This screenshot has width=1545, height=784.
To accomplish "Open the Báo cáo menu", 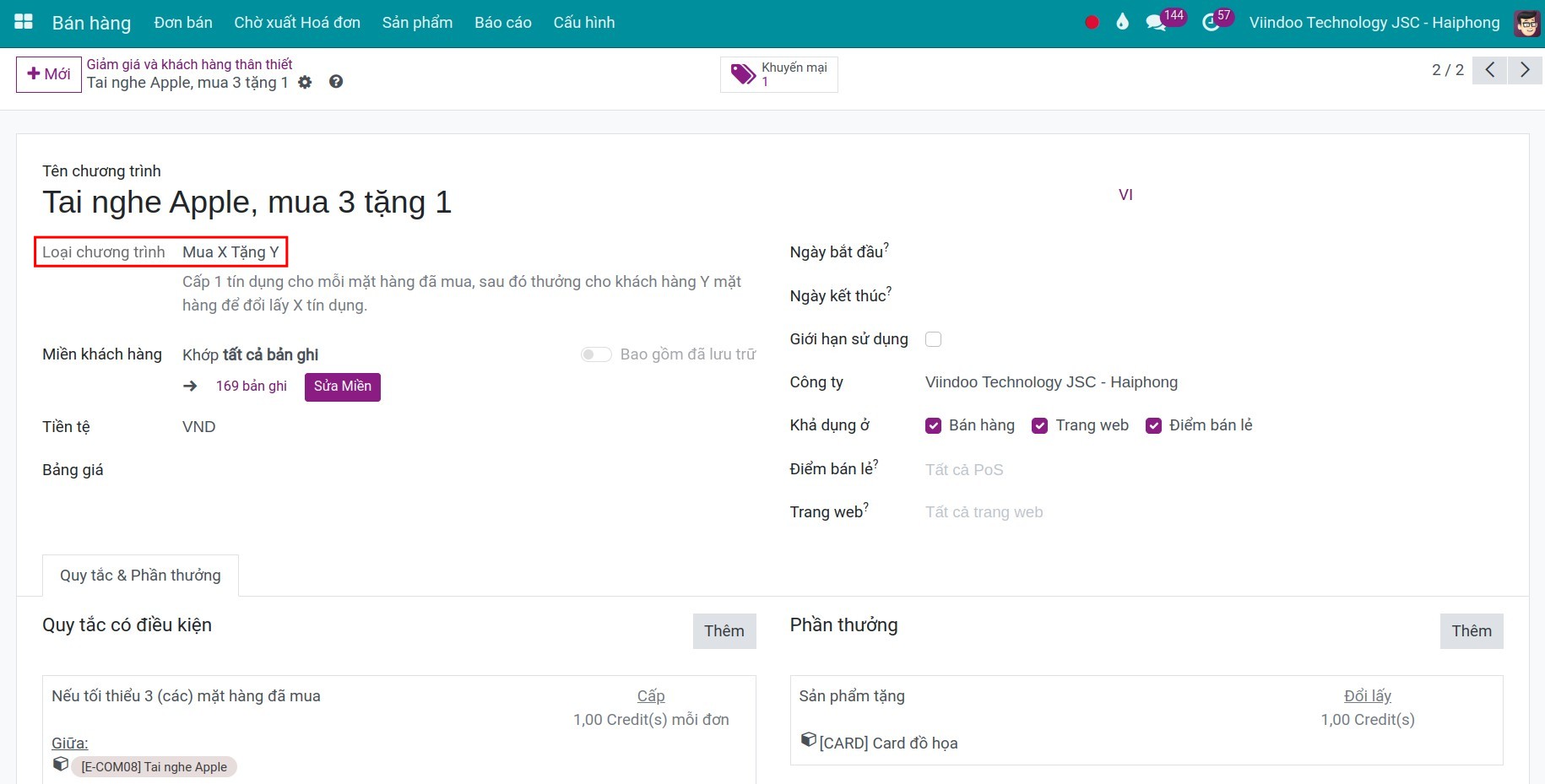I will 502,23.
